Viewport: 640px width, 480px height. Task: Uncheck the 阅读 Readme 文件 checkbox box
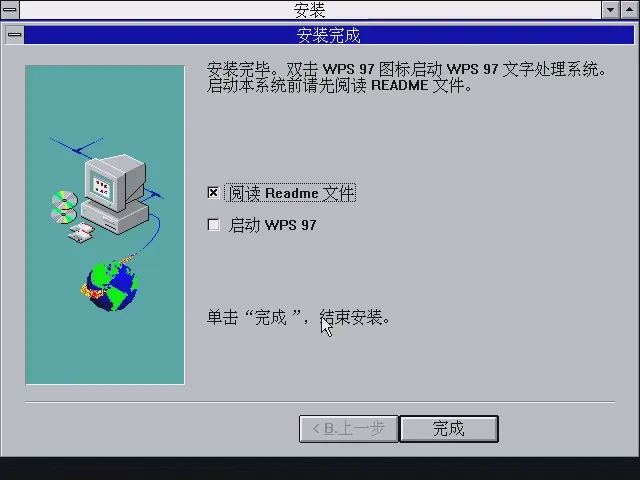click(x=213, y=193)
